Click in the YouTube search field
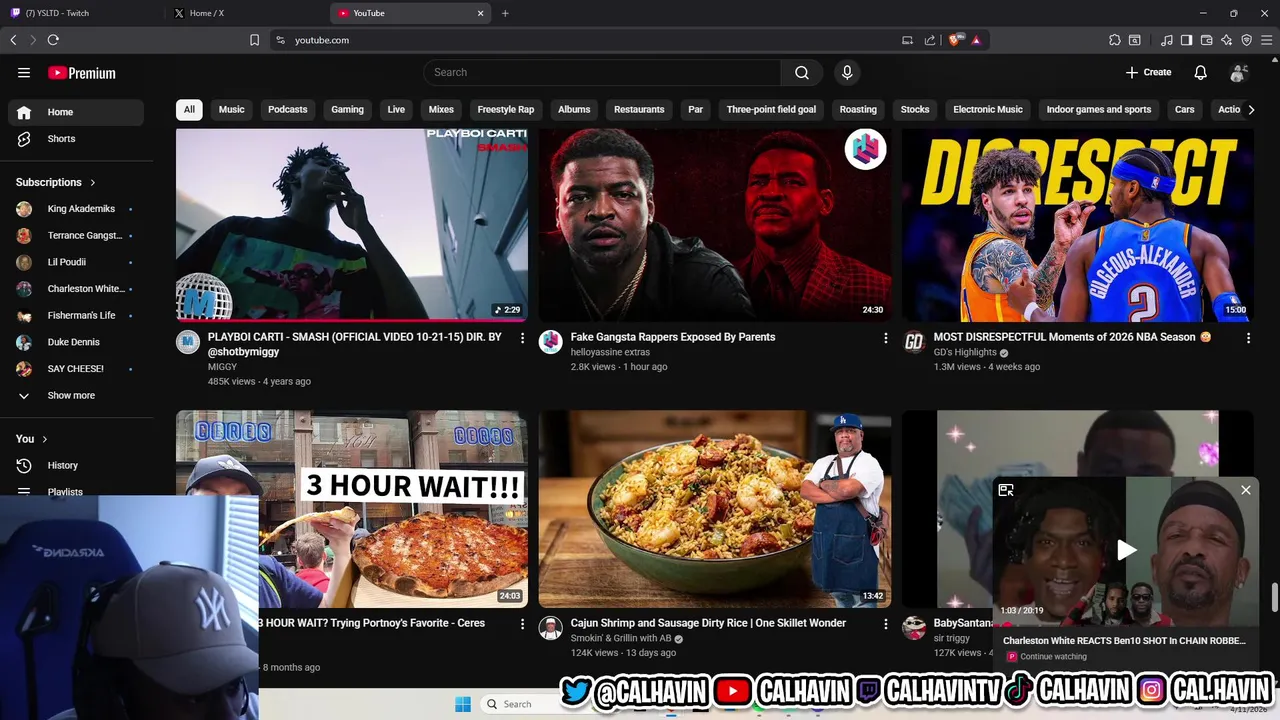Viewport: 1280px width, 720px height. [602, 72]
